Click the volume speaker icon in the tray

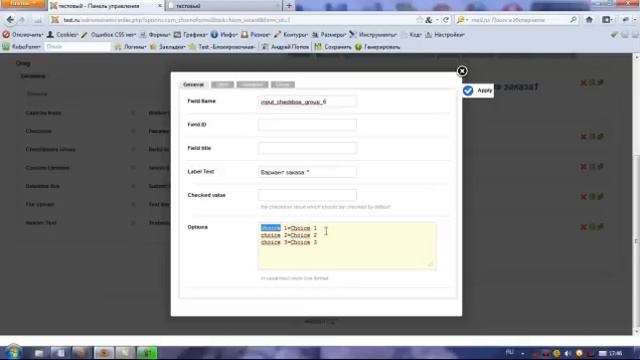click(568, 353)
